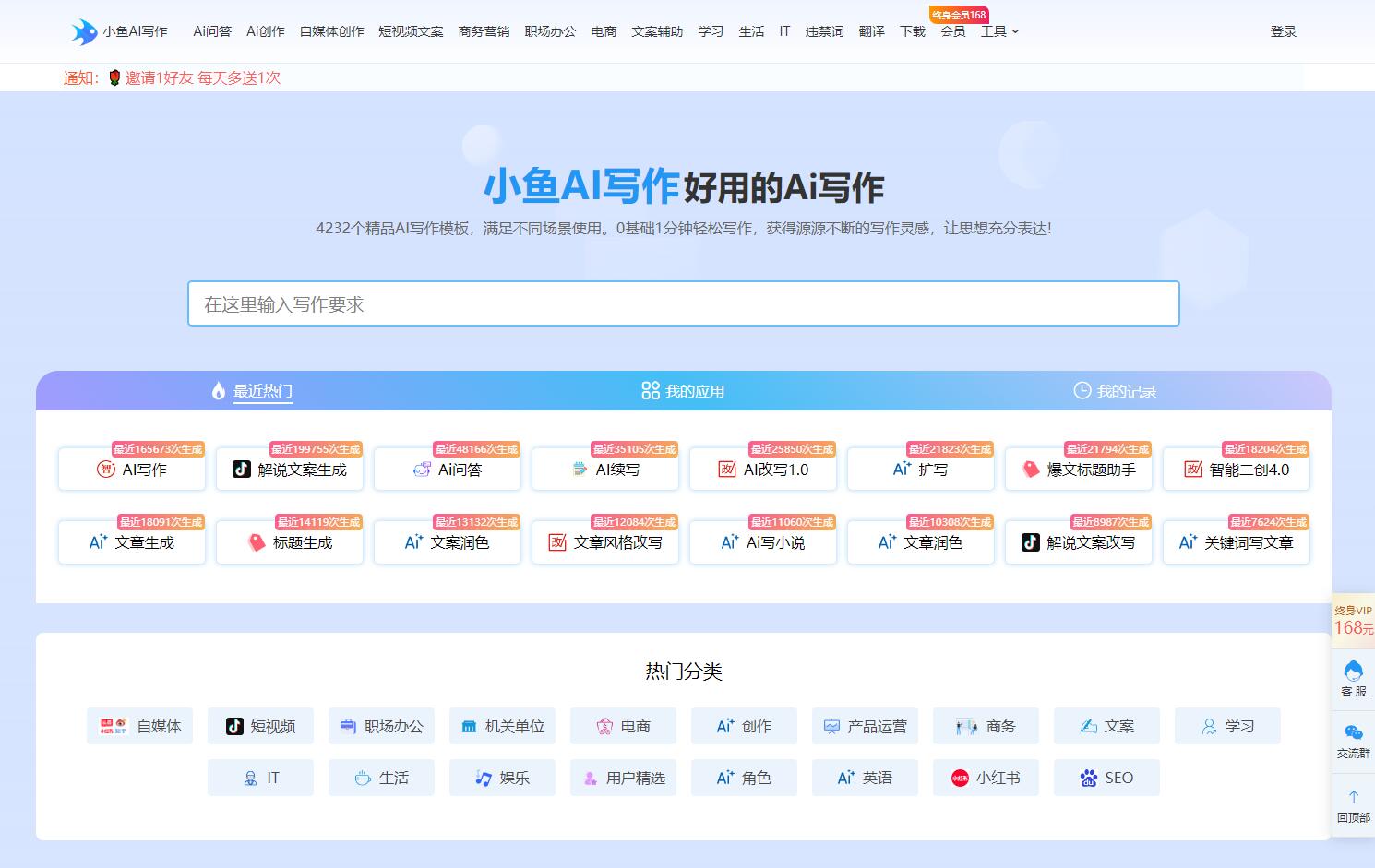Viewport: 1375px width, 868px height.
Task: Open the 小红书 category
Action: pyautogui.click(x=986, y=778)
